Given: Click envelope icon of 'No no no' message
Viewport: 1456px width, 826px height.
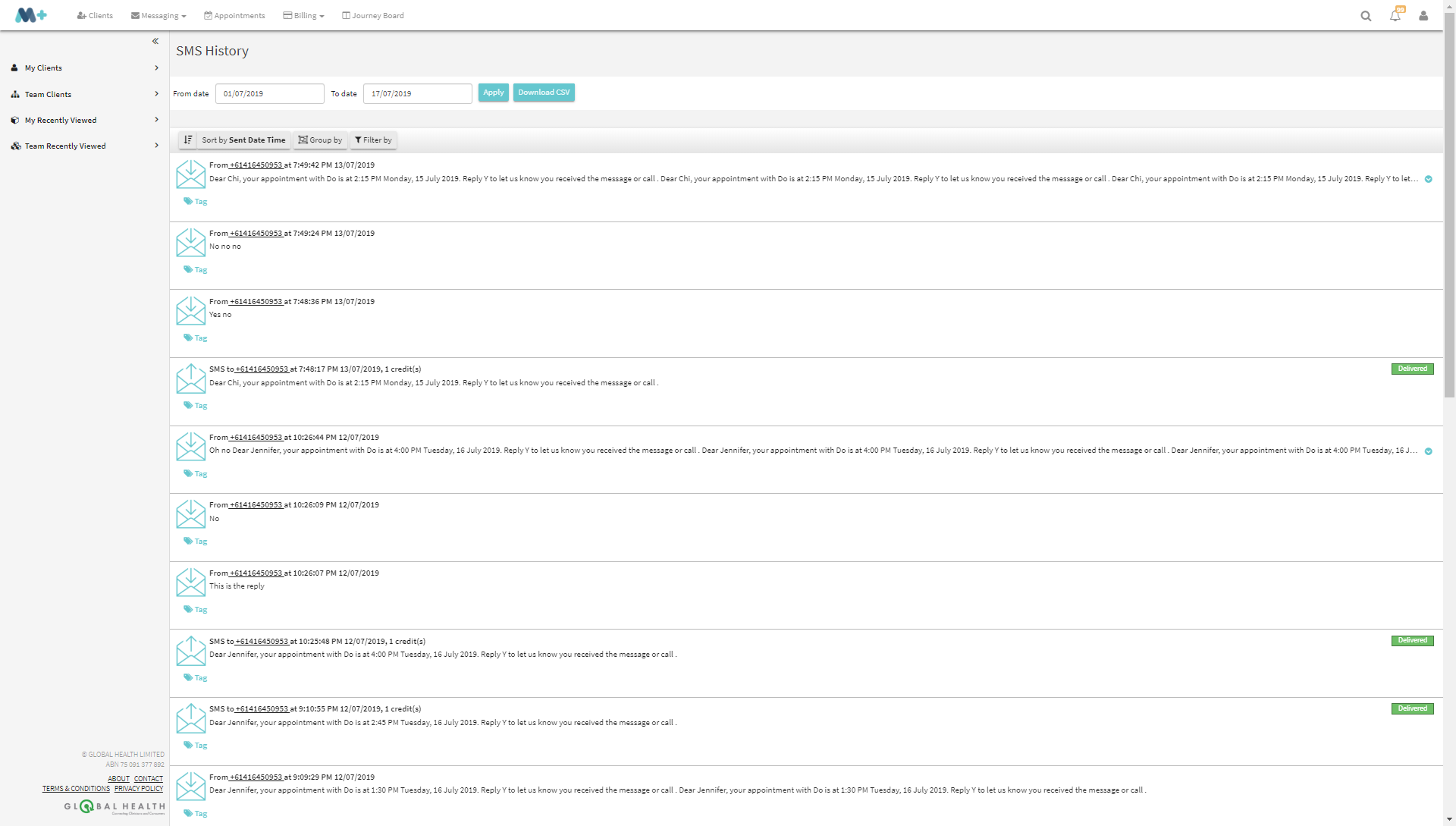Looking at the screenshot, I should click(190, 243).
